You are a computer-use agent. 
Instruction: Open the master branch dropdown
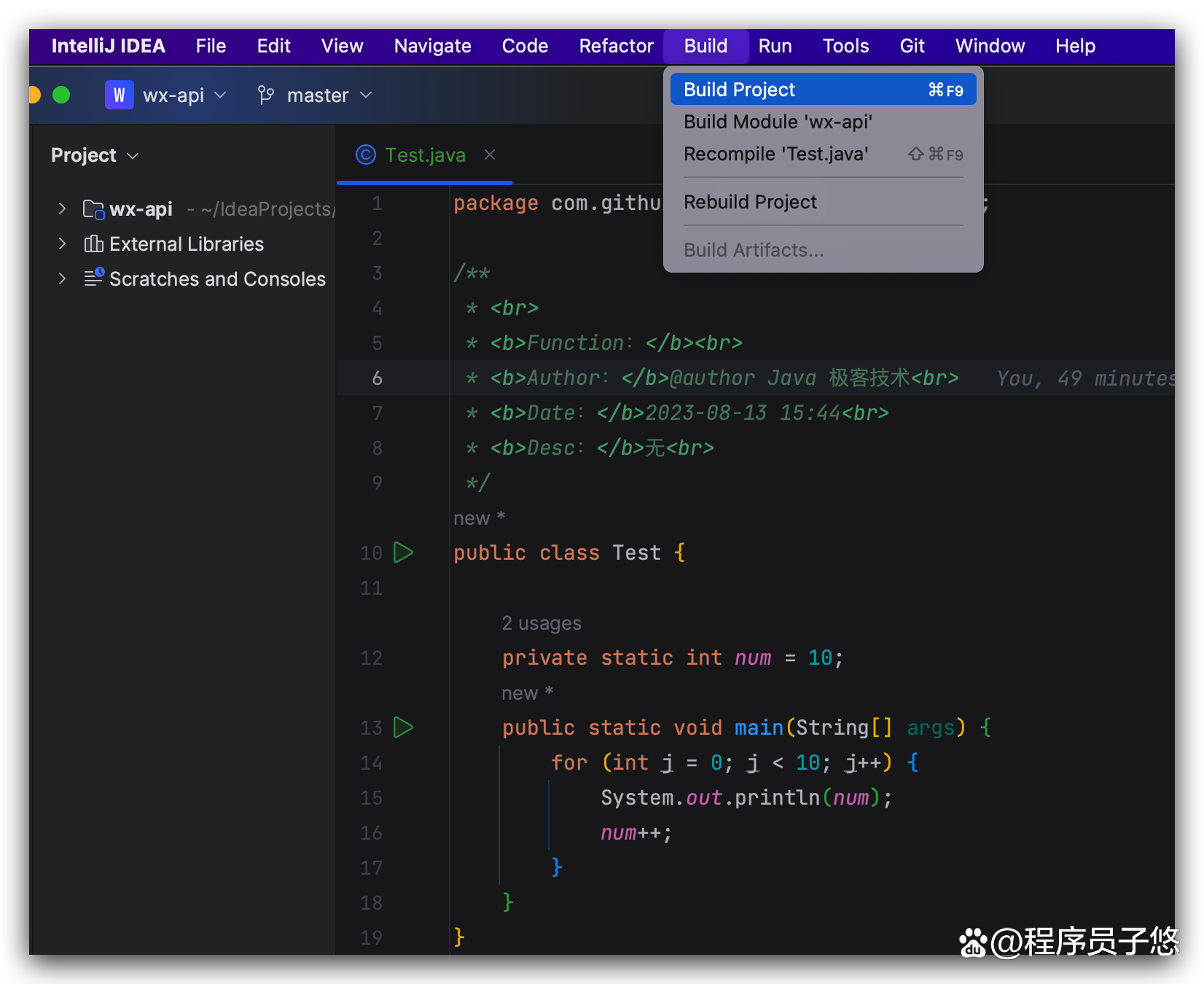318,95
